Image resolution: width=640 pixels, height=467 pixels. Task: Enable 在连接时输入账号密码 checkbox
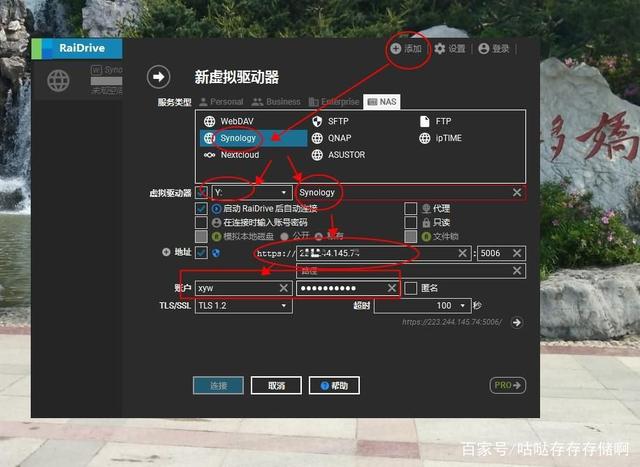[x=201, y=222]
